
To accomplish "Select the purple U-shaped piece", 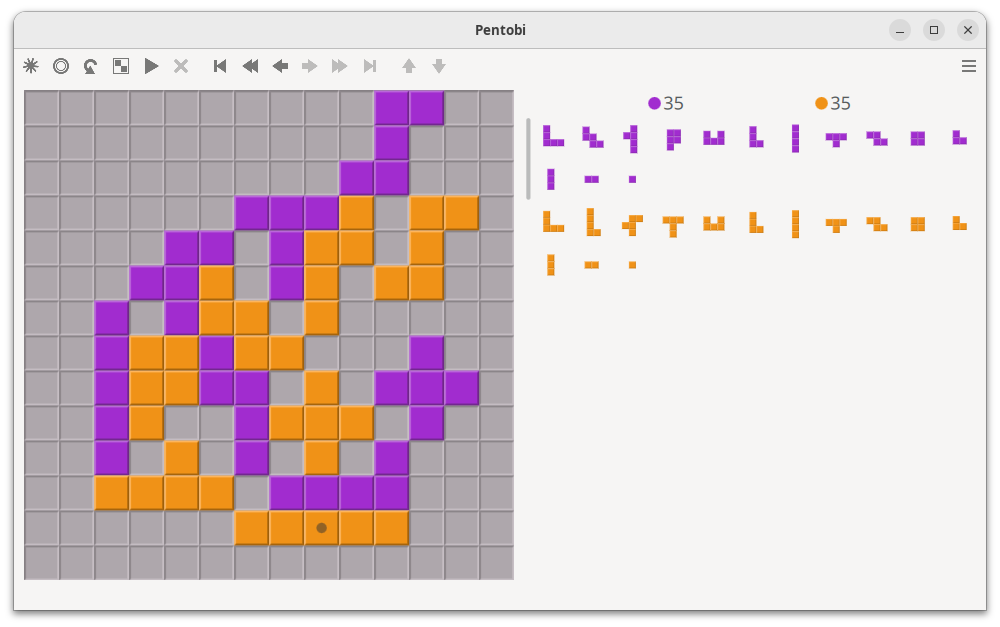I will pos(713,138).
